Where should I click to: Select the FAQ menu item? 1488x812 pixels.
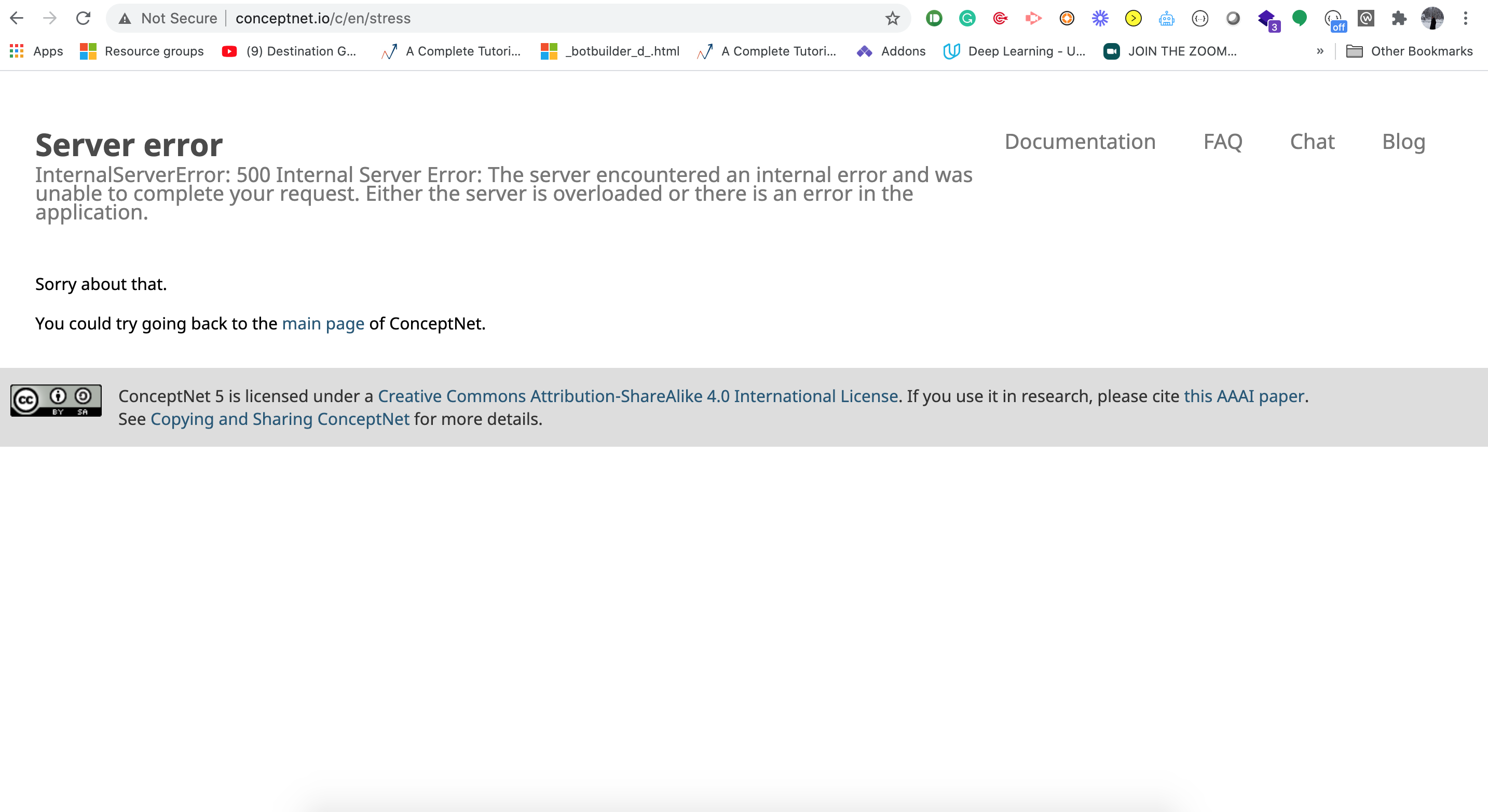1223,142
